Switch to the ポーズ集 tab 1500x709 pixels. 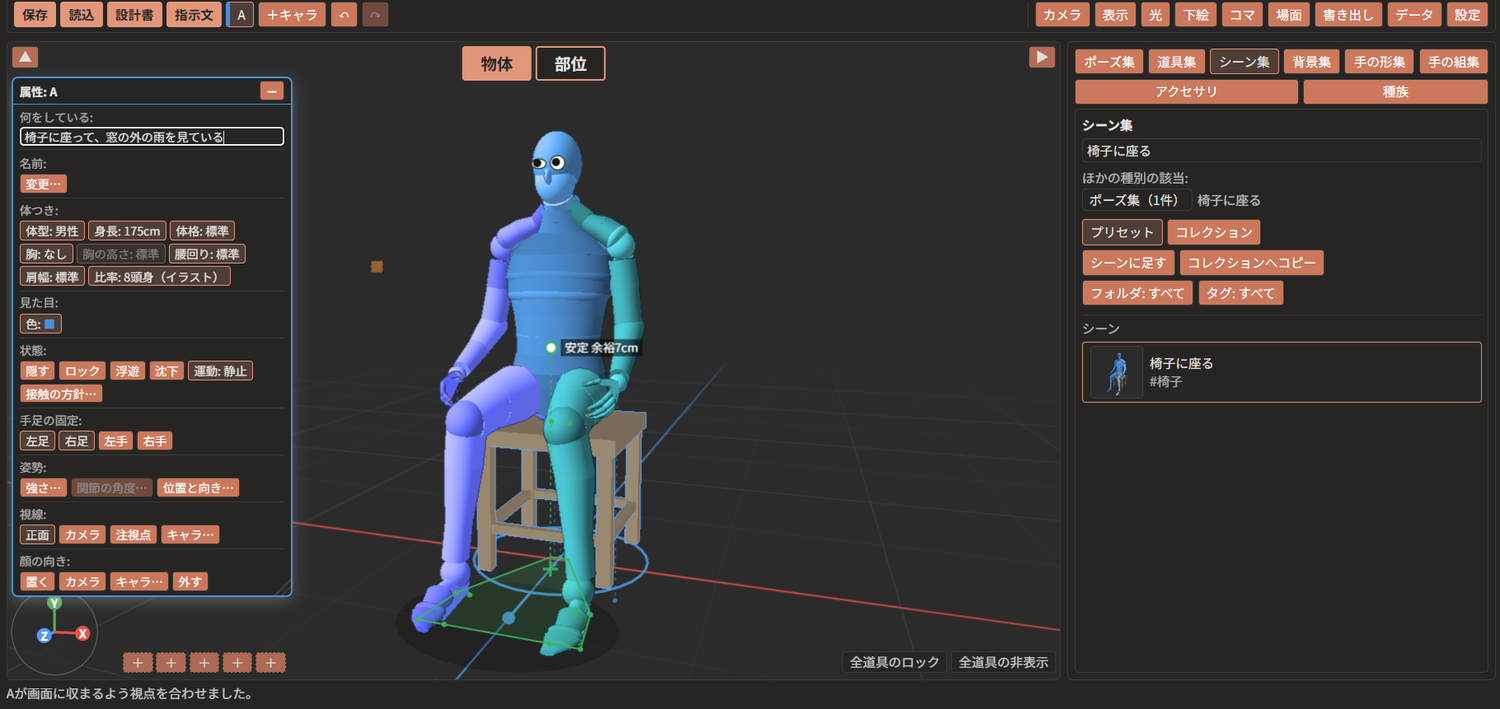1109,62
